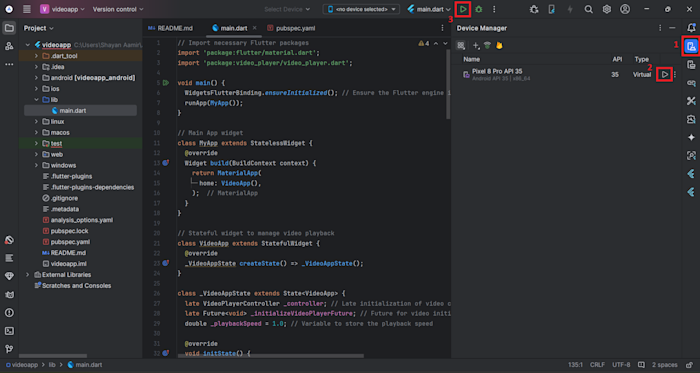Screen dimensions: 700x373
Task: Change file encoding UTF-8 in status bar
Action: coord(621,365)
